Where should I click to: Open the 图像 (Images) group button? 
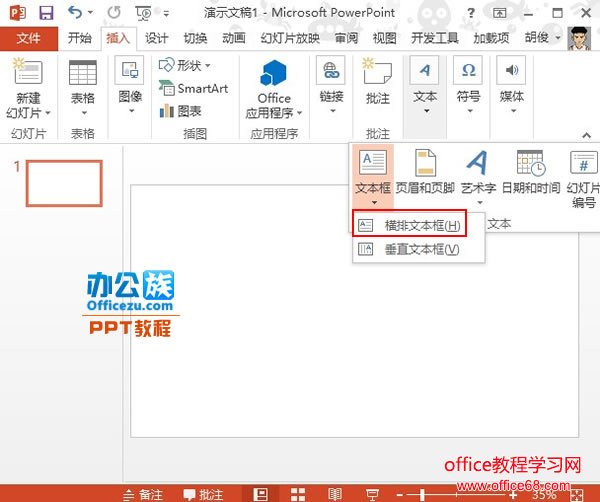click(x=130, y=86)
